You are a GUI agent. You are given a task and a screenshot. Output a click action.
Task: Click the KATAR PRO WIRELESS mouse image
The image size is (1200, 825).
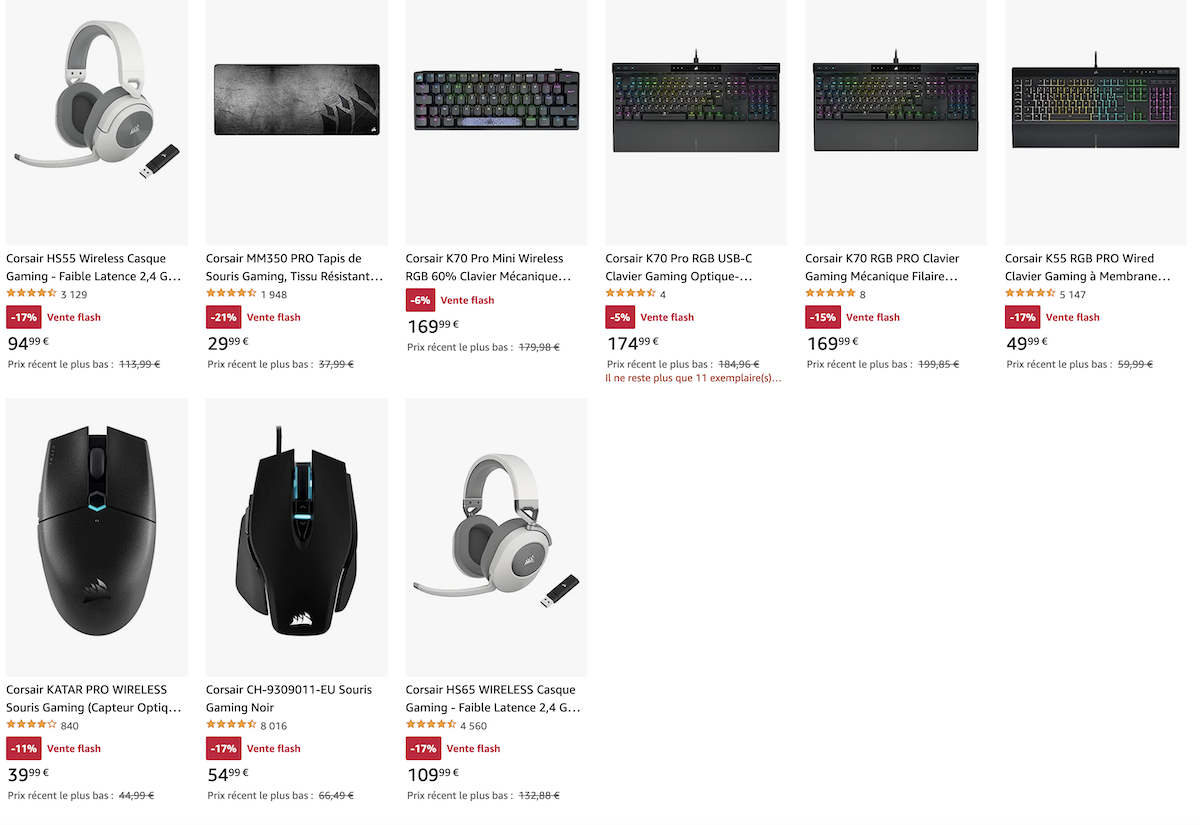(x=97, y=537)
